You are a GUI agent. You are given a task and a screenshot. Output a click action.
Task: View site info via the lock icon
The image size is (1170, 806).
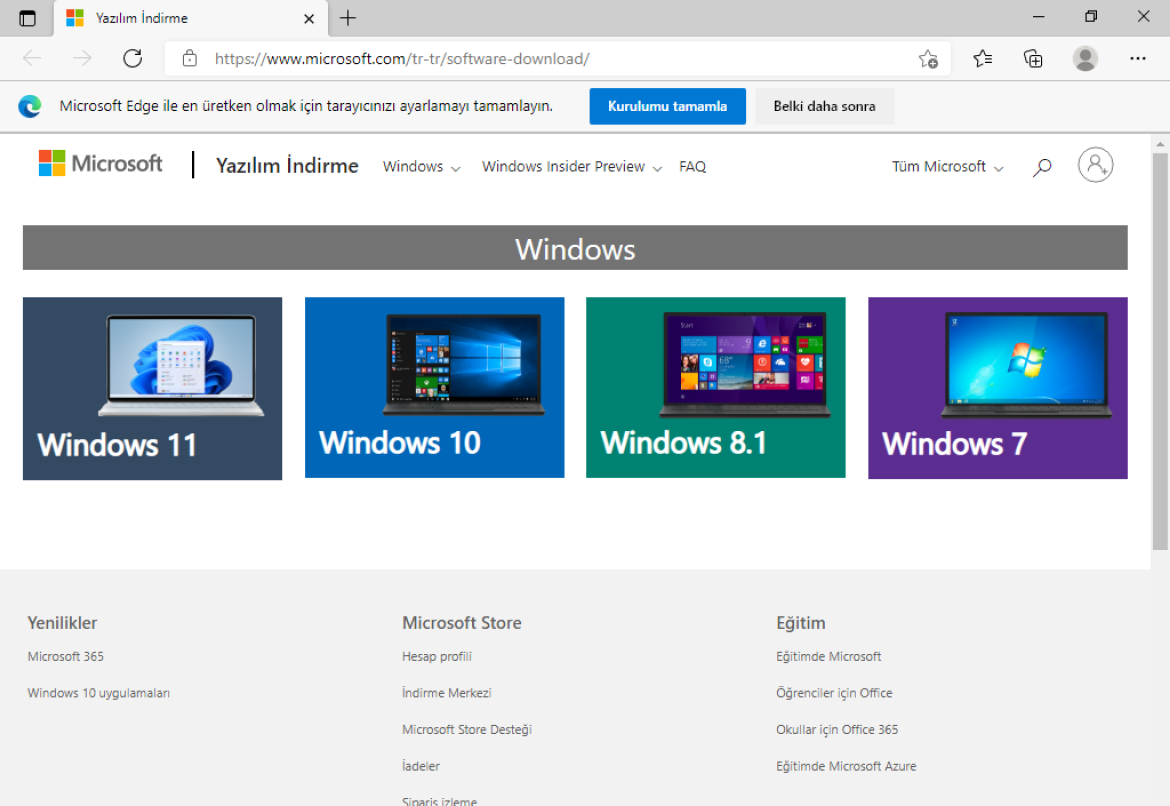coord(190,58)
